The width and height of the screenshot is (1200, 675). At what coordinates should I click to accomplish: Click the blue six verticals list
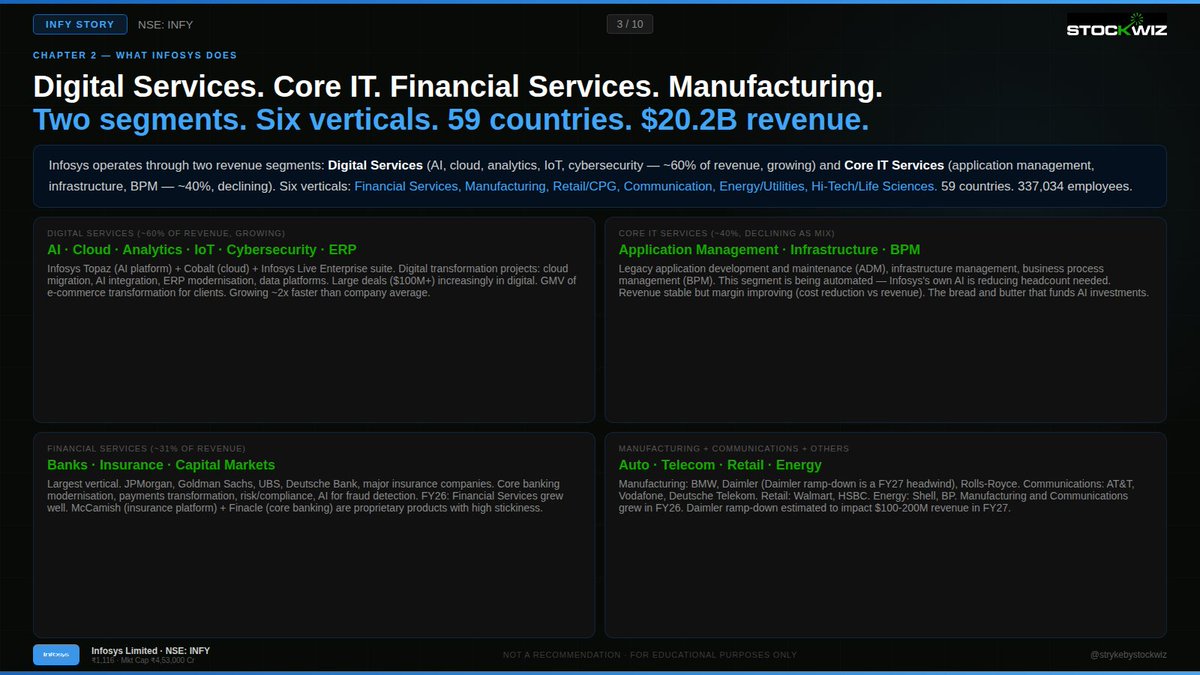[646, 186]
